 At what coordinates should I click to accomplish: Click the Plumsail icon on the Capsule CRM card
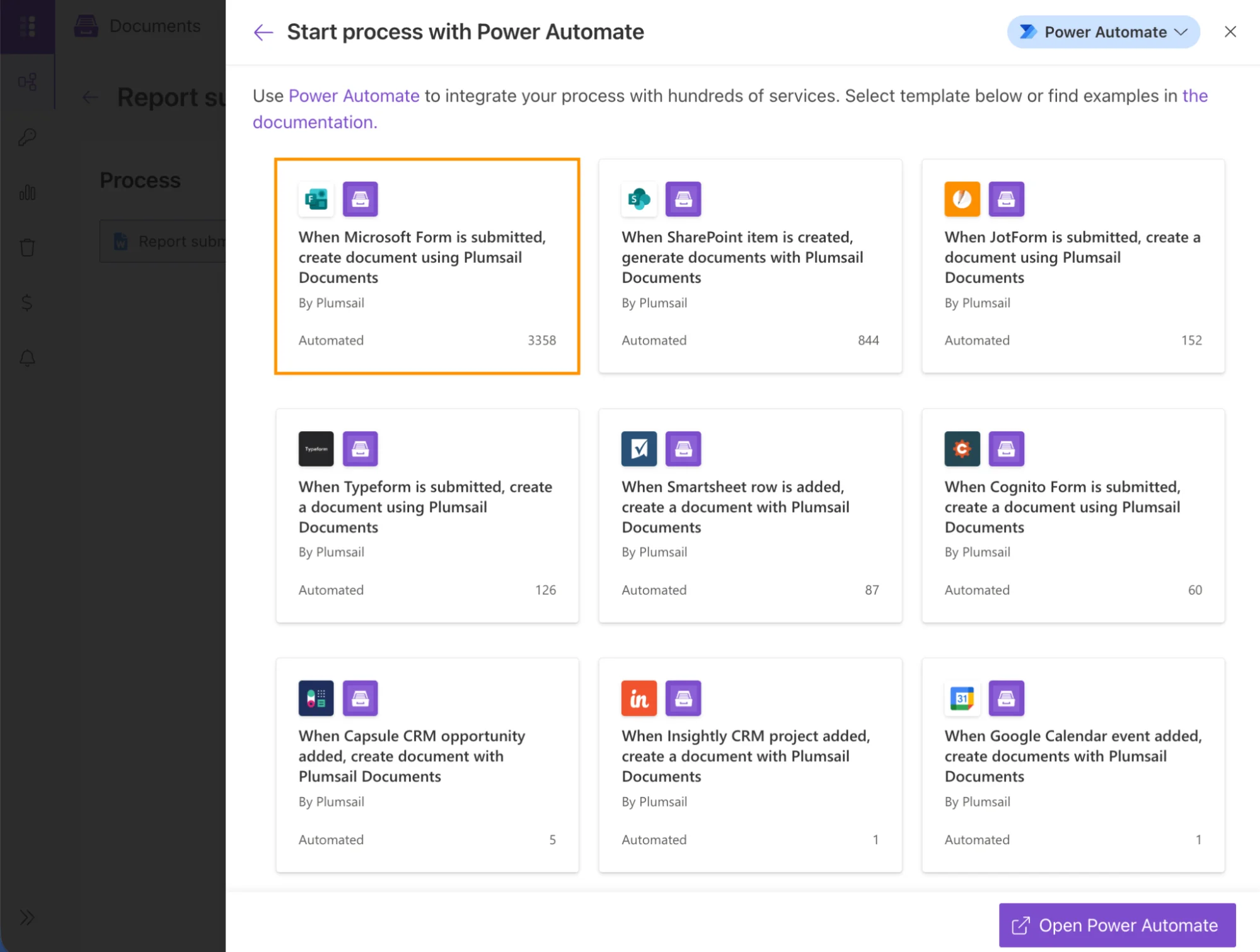(360, 698)
